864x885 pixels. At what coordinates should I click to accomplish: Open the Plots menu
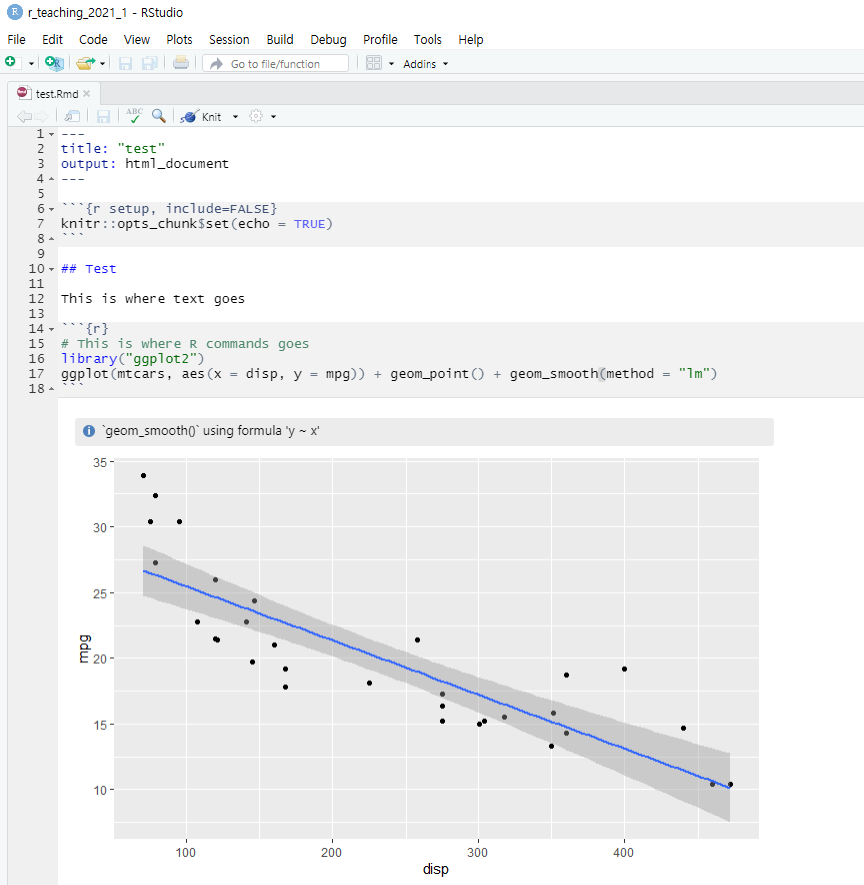pos(180,40)
